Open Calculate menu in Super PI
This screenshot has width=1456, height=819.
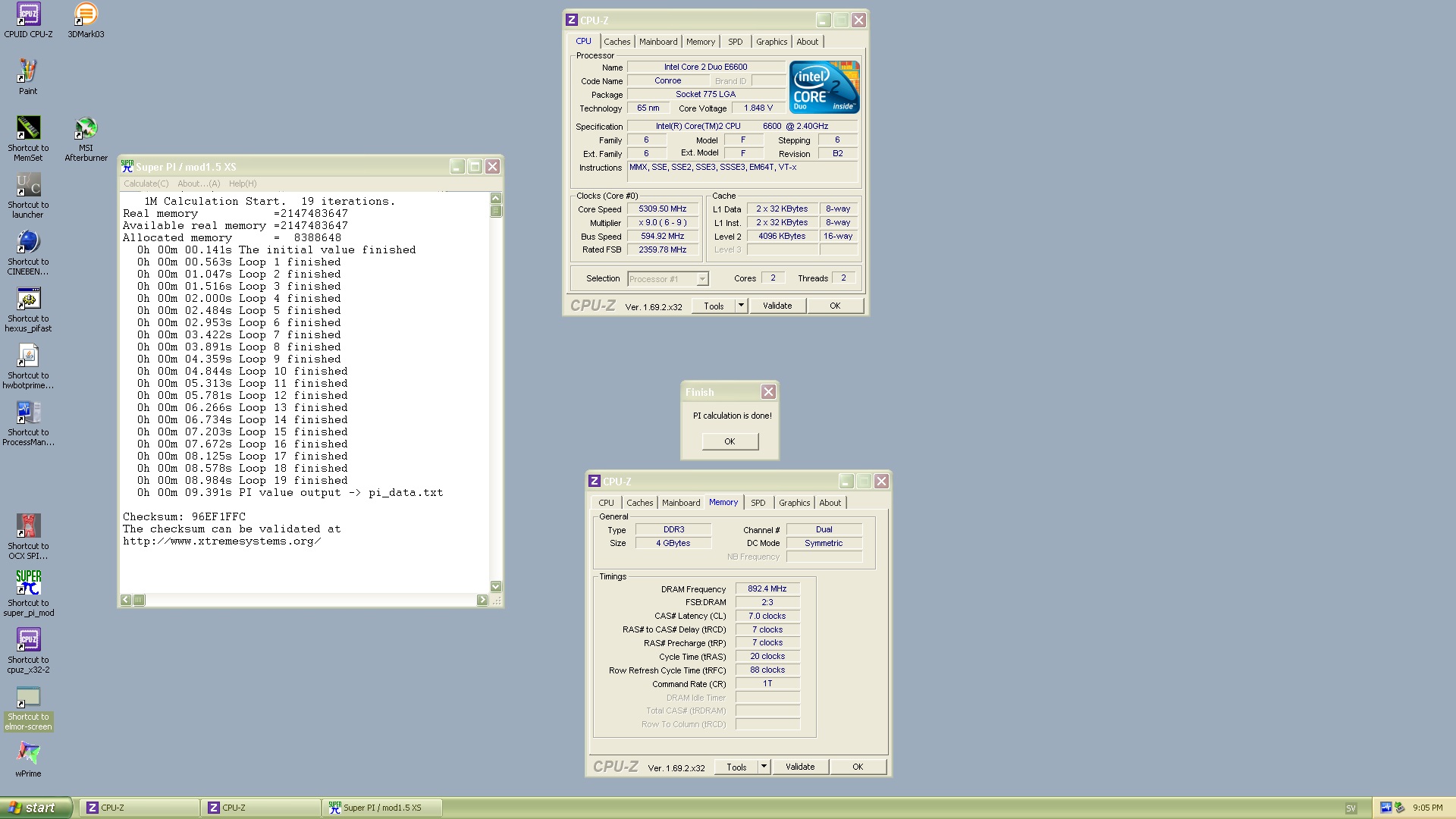click(x=146, y=184)
